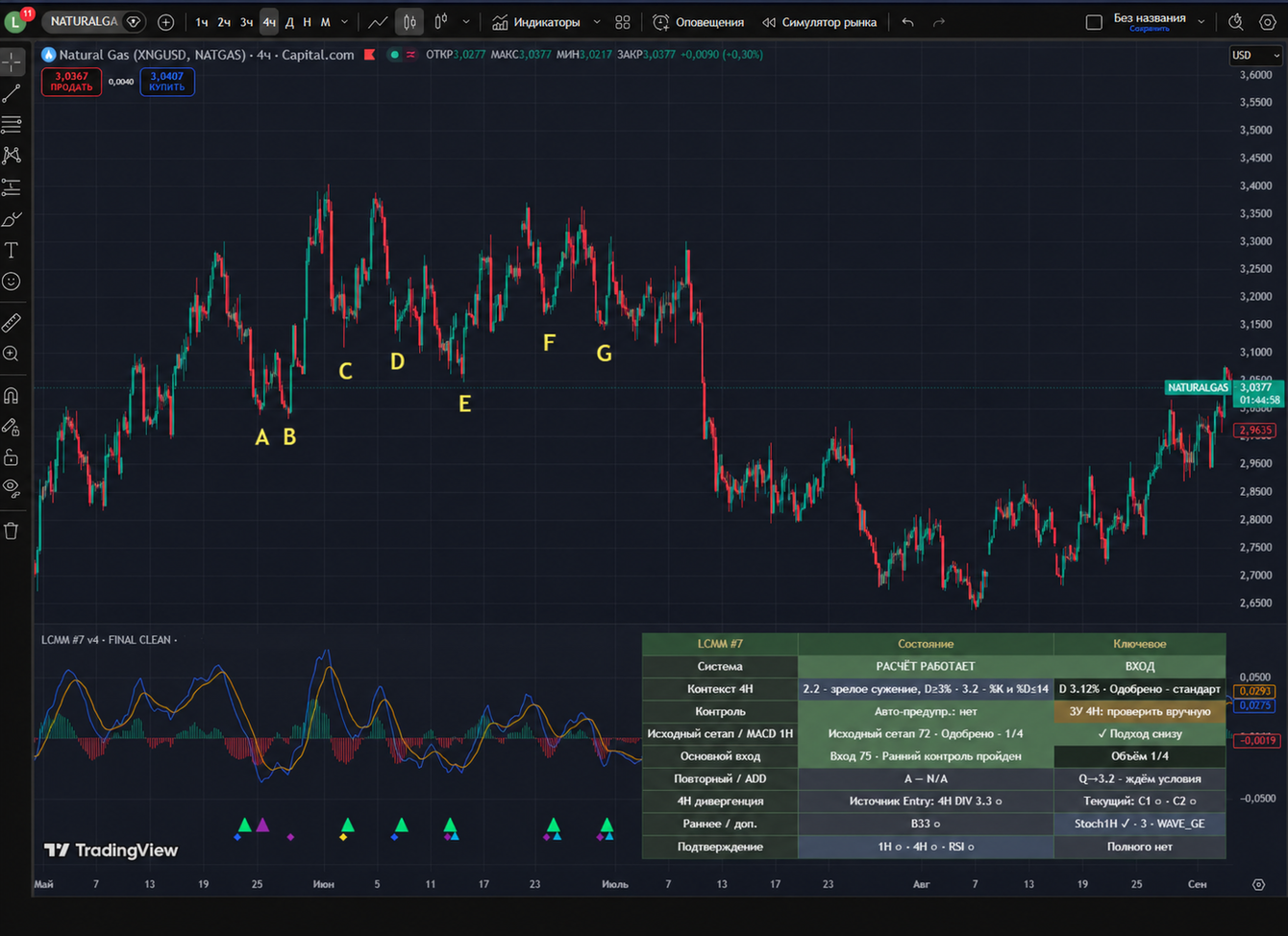Click the РАСЧЁТ РАБОТАЕТ table cell
Viewport: 1288px width, 936px height.
[926, 666]
